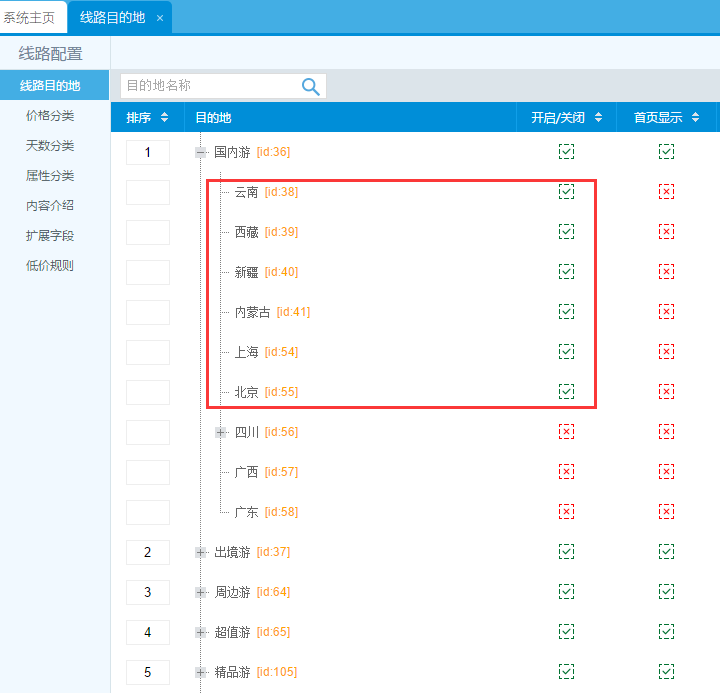The width and height of the screenshot is (720, 693).
Task: Select 扩展字段 sidebar link
Action: 50,236
